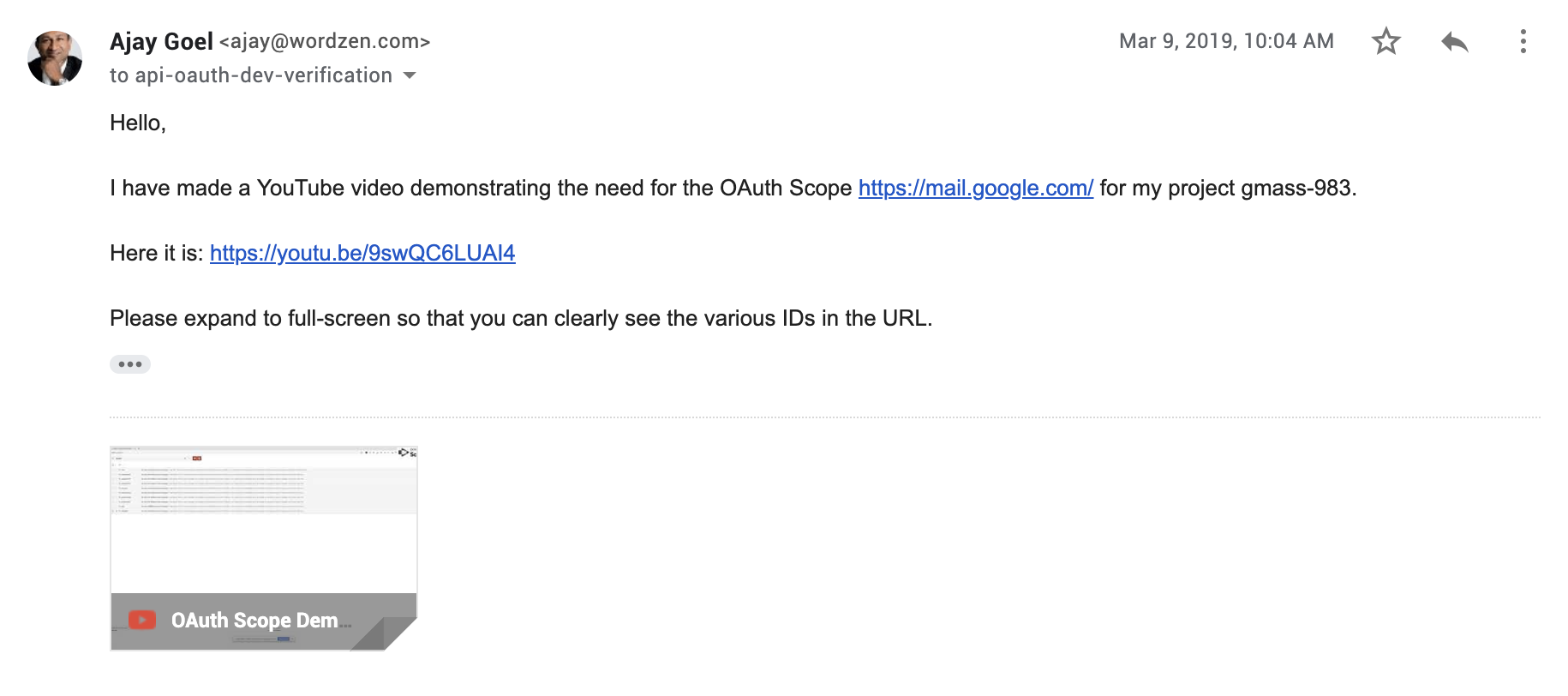The image size is (1568, 696).
Task: Open the https://mail.google.com/ link
Action: click(x=975, y=188)
